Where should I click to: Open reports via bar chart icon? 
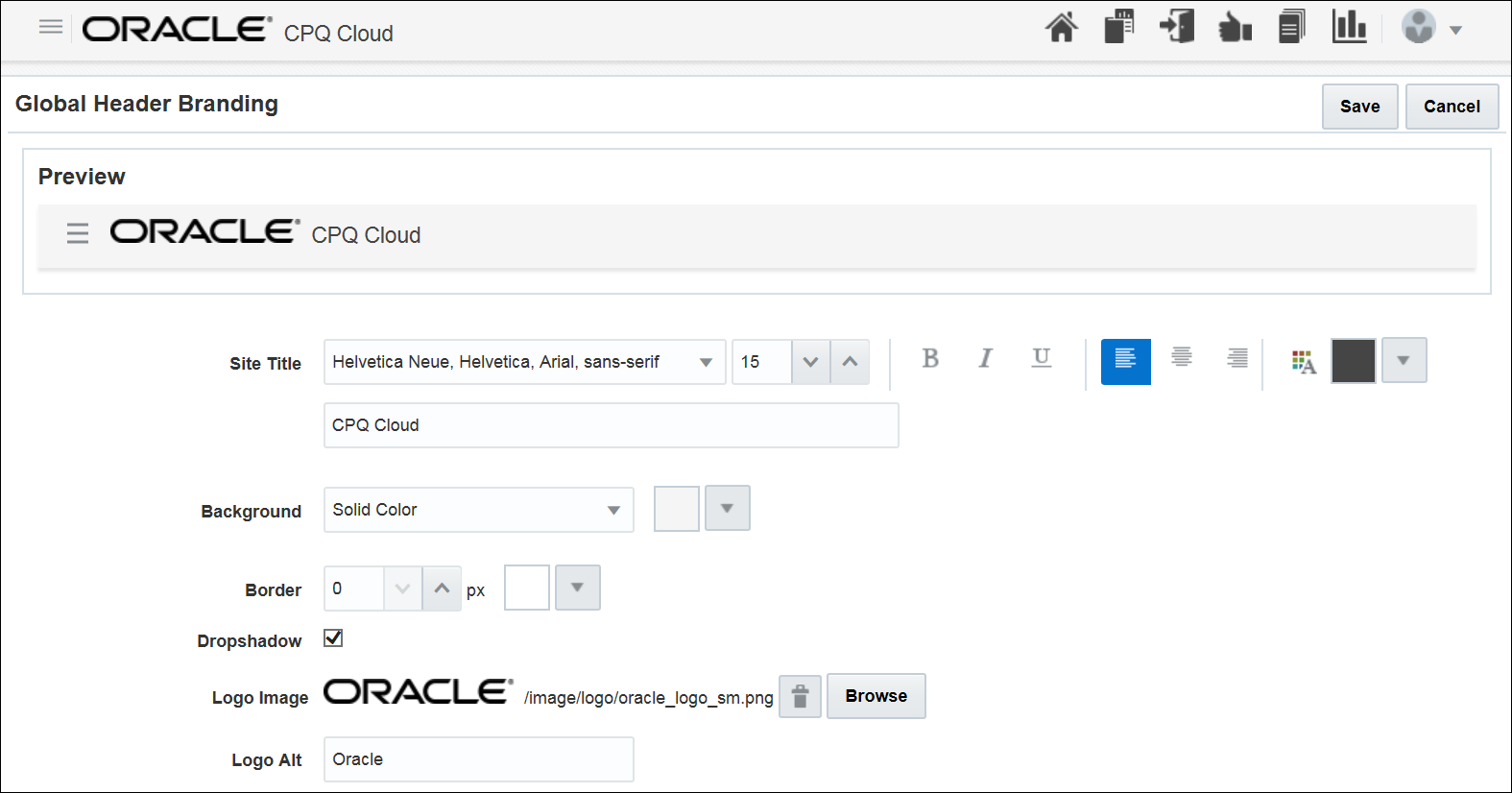click(1349, 26)
